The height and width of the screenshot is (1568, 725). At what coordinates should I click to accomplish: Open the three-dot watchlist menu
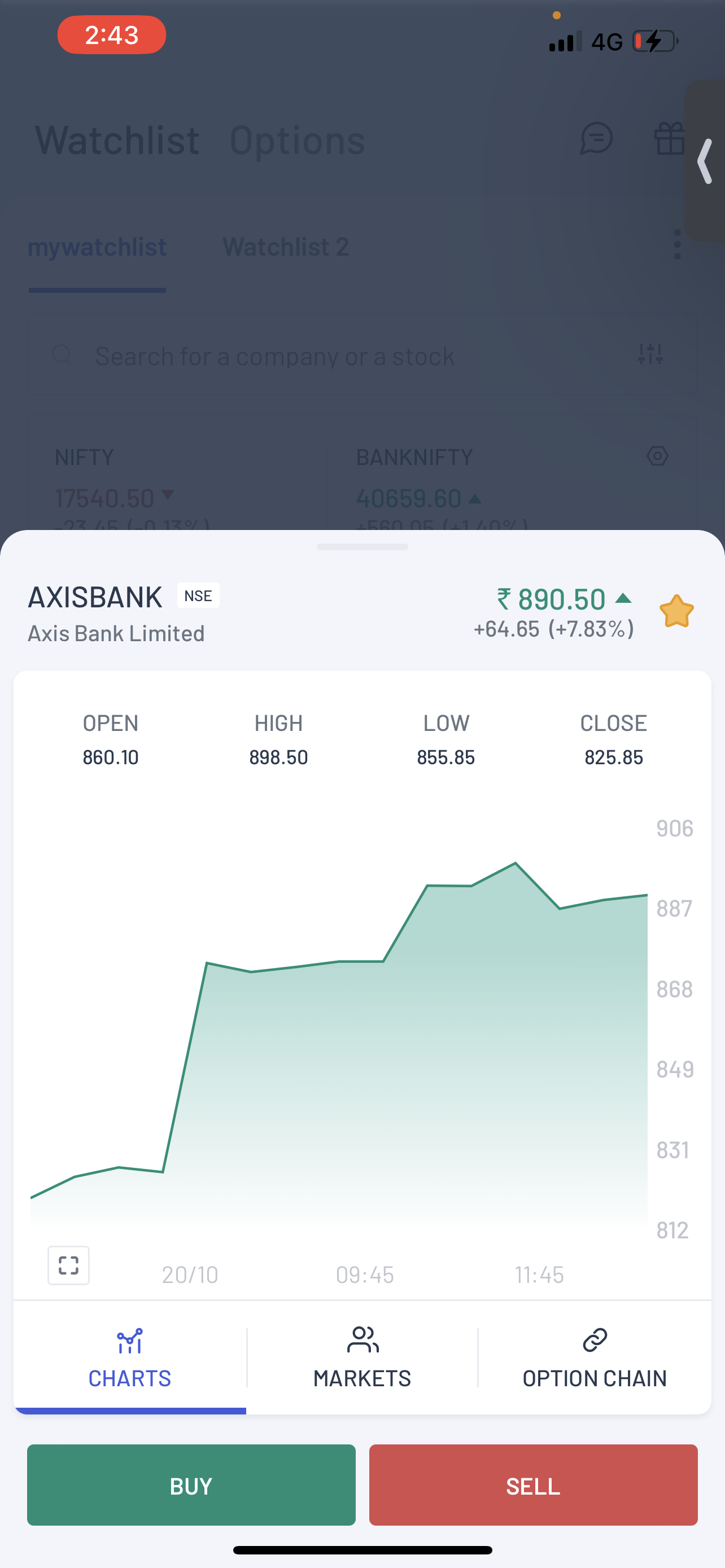tap(678, 245)
